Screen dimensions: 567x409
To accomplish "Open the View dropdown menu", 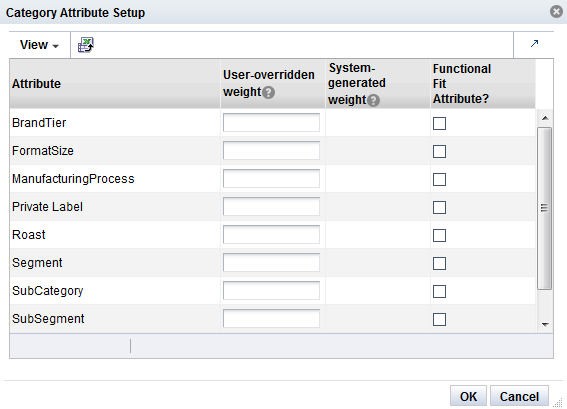I will tap(39, 45).
